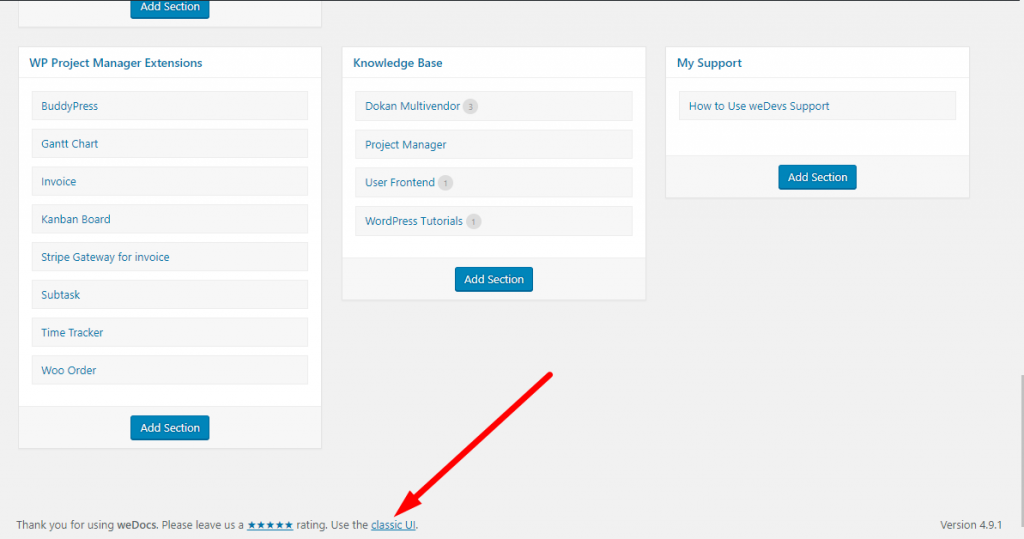
Task: Add Section under My Support
Action: pos(817,177)
